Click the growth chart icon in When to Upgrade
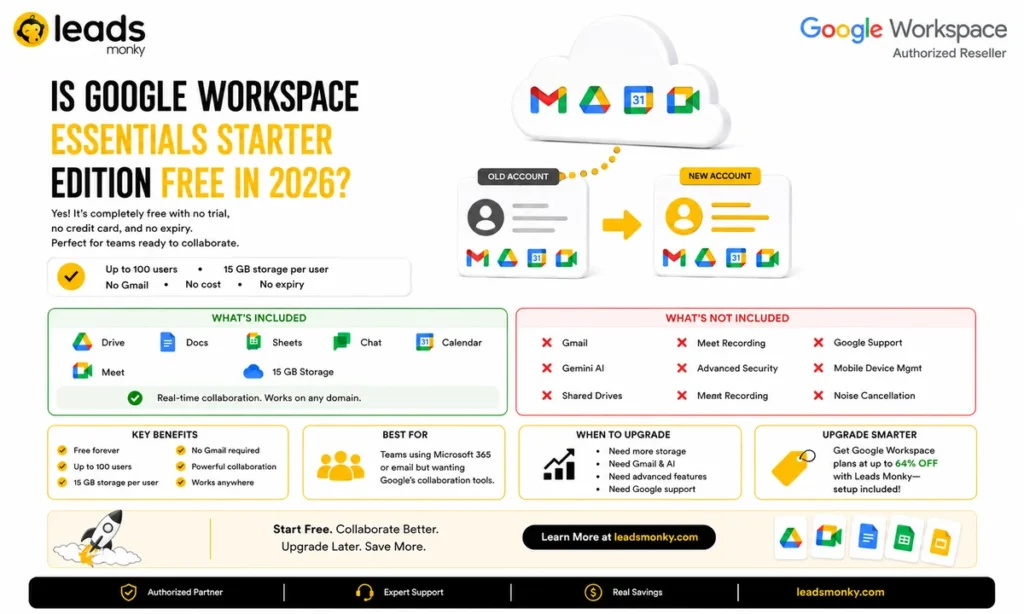Viewport: 1024px width, 614px height. point(560,464)
